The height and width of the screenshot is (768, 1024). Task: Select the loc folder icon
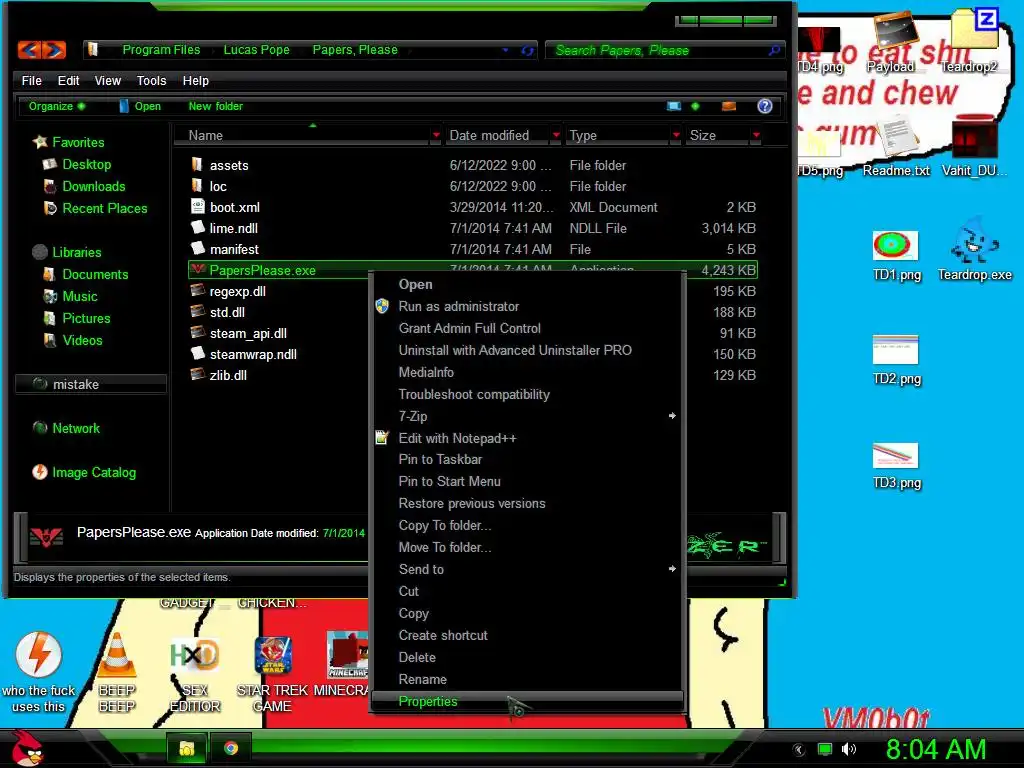pyautogui.click(x=197, y=185)
